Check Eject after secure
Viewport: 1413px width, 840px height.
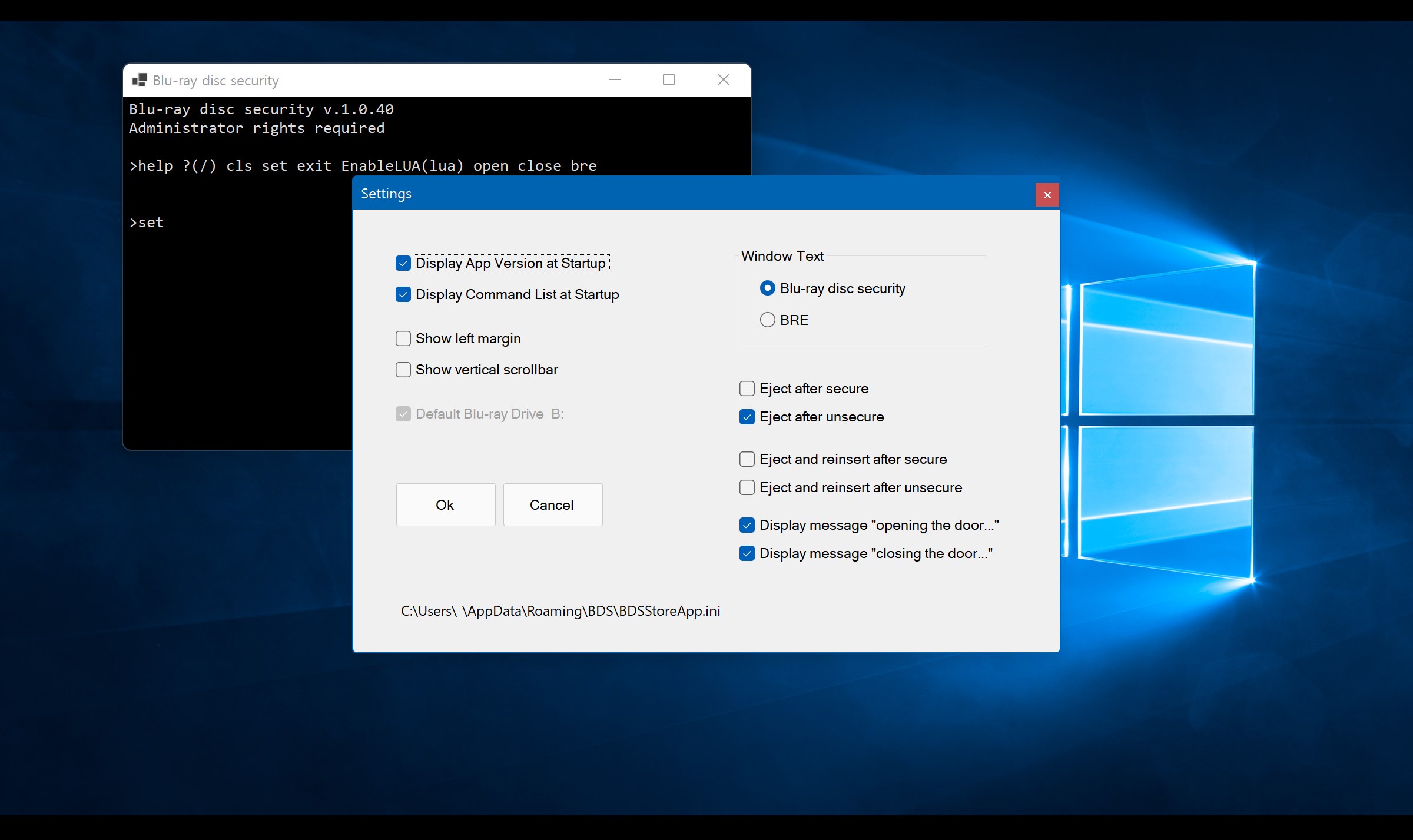tap(747, 389)
